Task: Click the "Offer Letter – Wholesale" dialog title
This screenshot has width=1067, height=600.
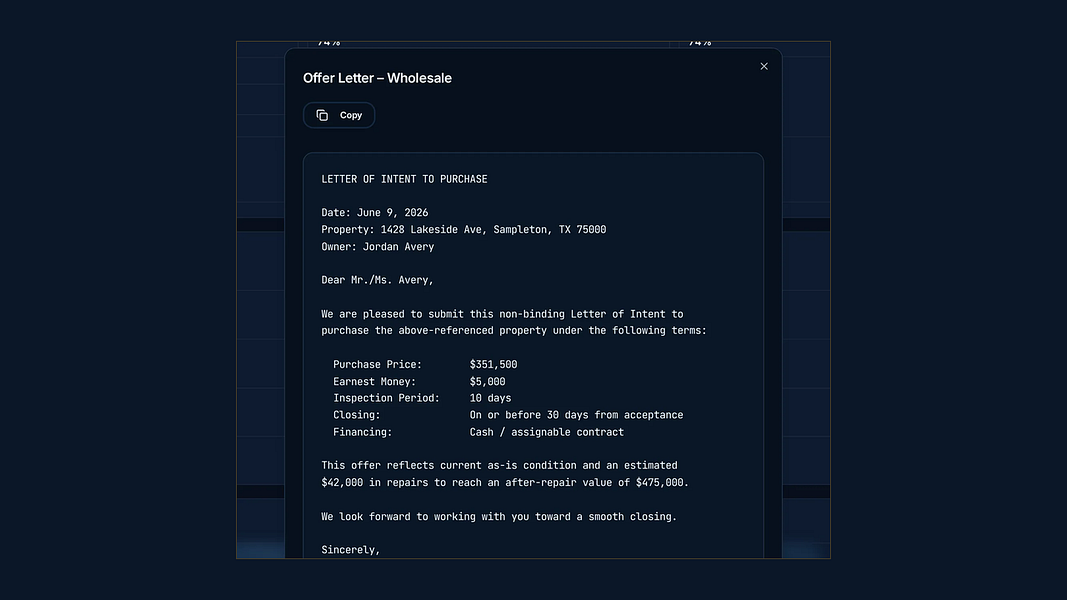Action: (377, 78)
